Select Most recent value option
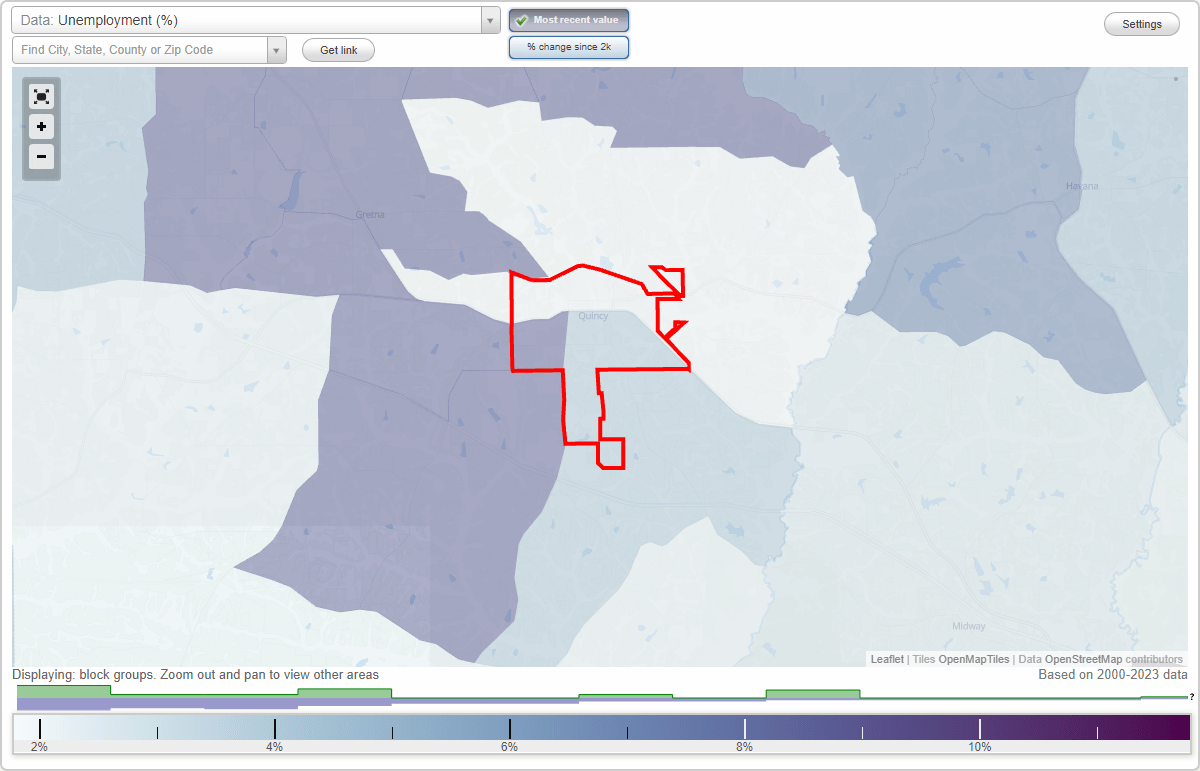1200x771 pixels. [x=568, y=20]
